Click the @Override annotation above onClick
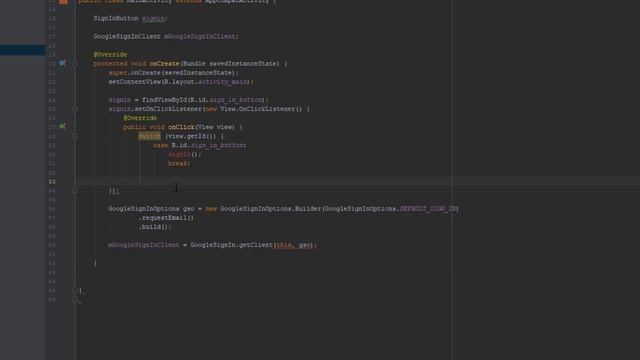Screen dimensions: 640x360 140,118
